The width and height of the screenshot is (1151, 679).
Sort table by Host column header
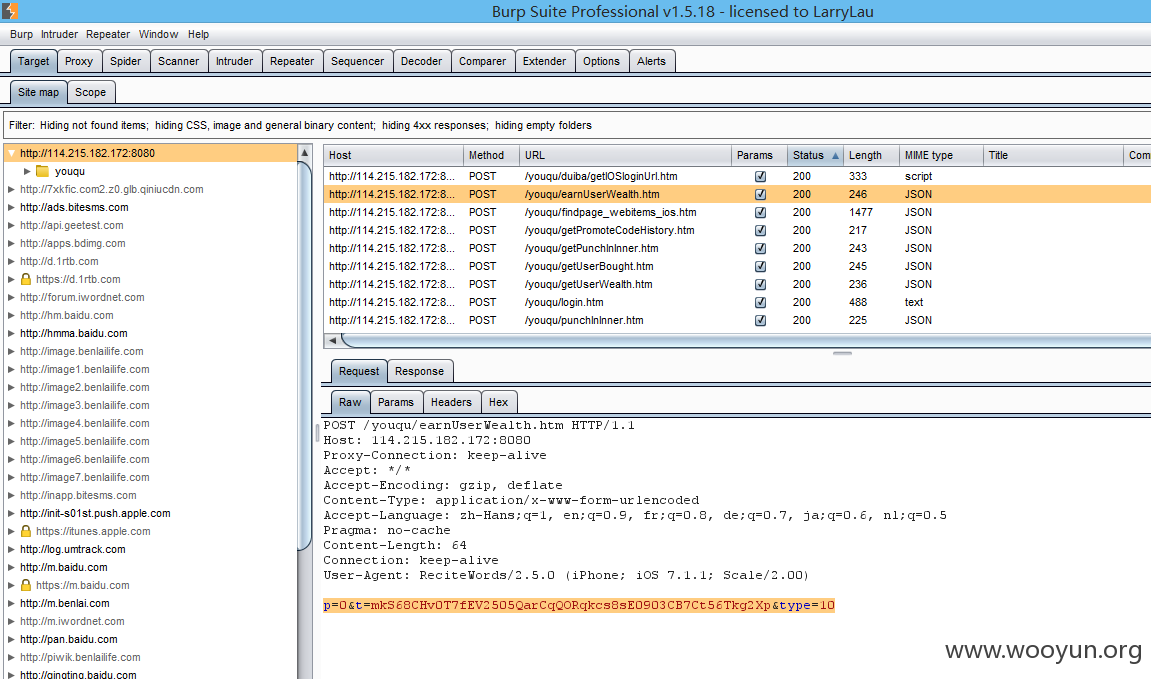[x=393, y=156]
